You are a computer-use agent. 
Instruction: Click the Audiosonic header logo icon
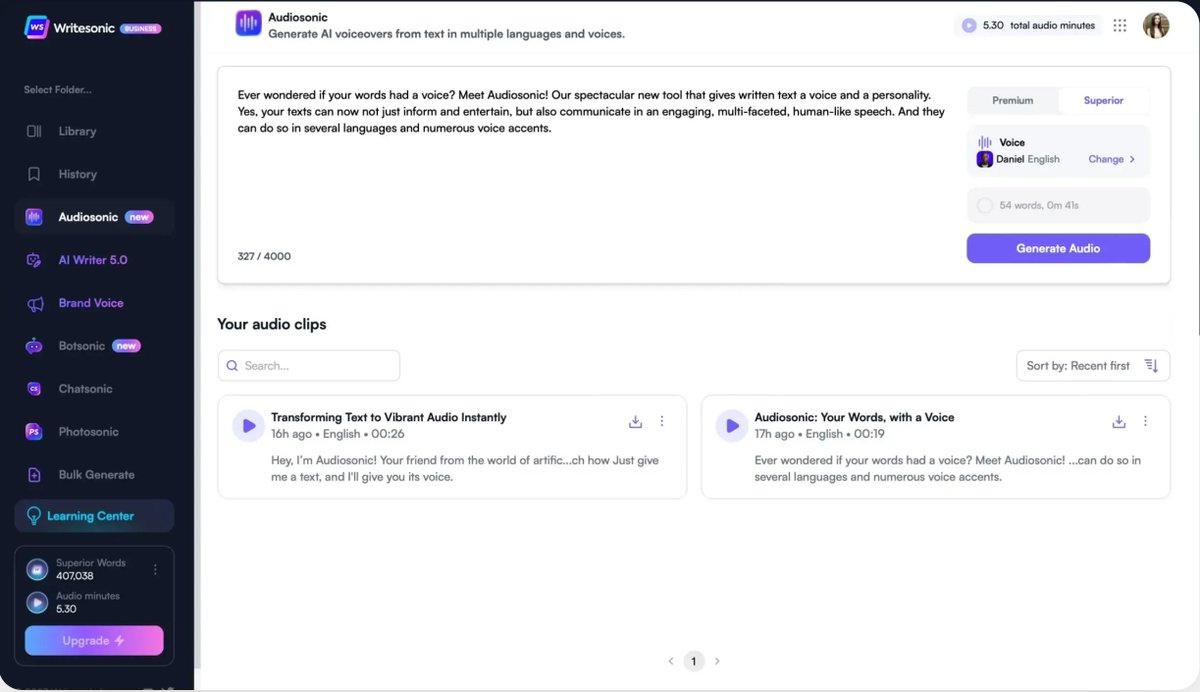[x=248, y=24]
